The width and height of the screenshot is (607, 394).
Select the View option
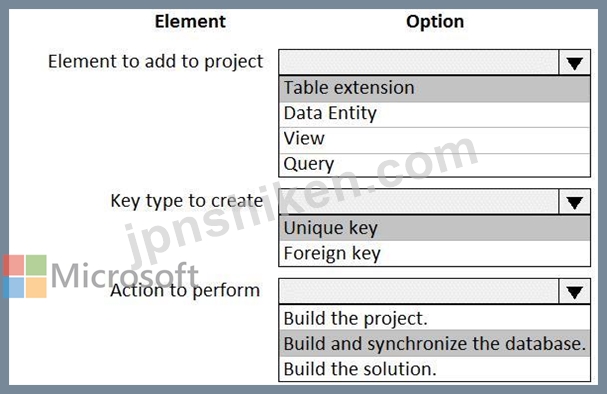point(434,140)
